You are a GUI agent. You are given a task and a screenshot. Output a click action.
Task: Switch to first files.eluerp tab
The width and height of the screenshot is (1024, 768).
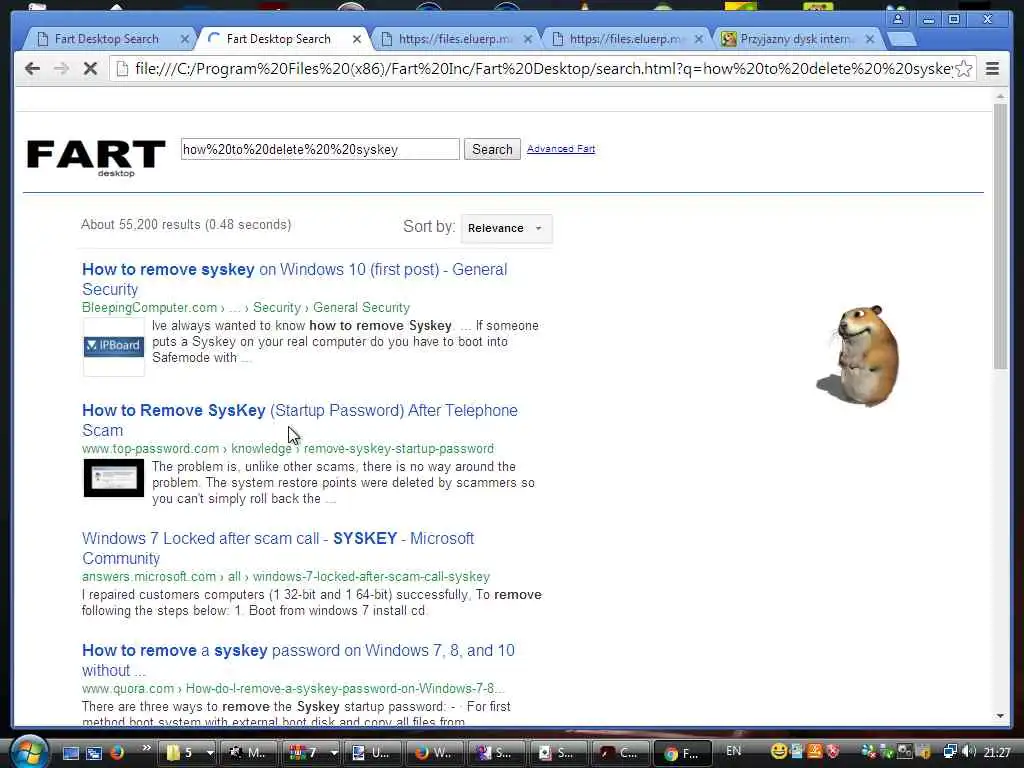pos(455,39)
